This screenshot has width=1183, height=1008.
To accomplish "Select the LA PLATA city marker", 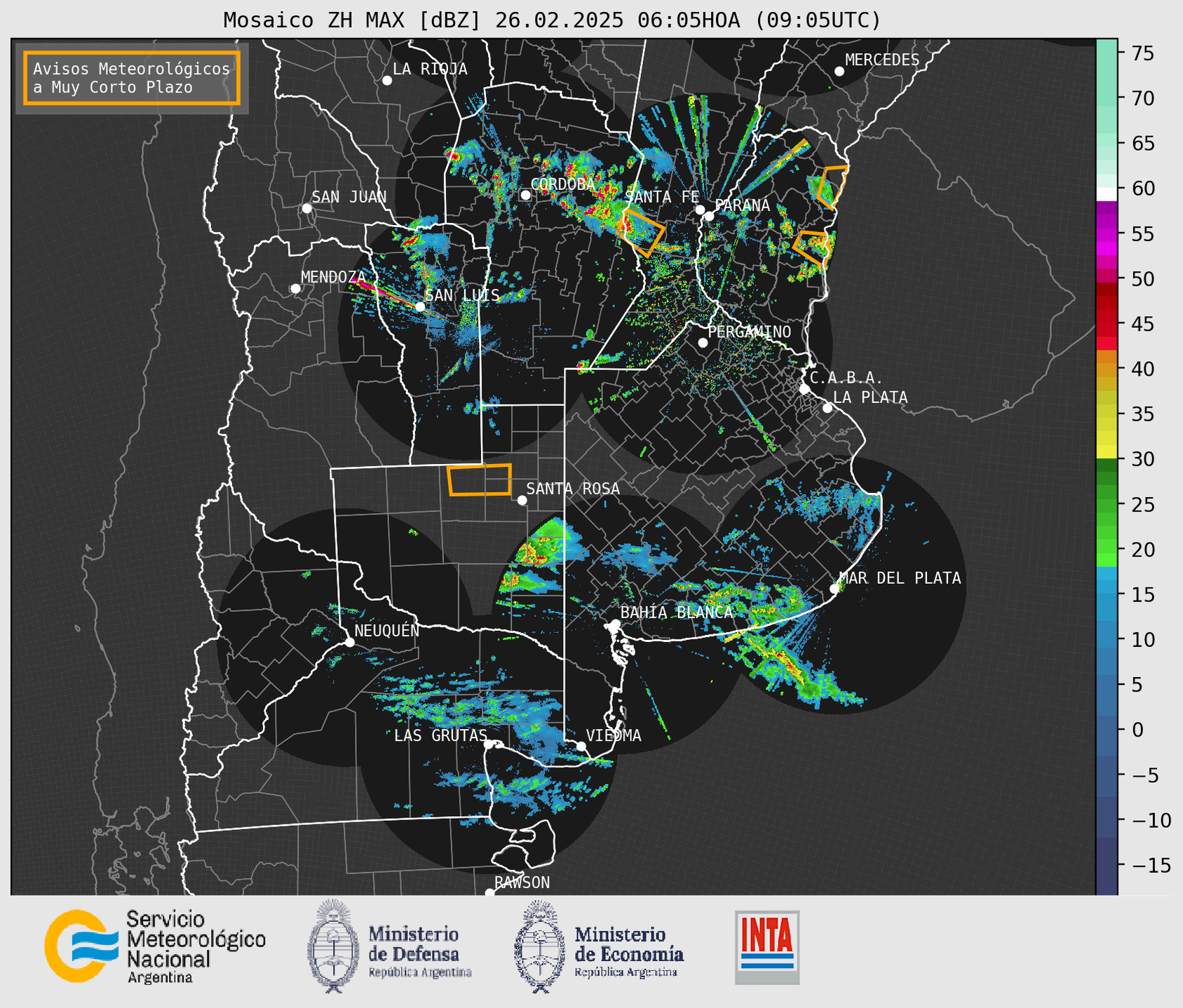I will coord(827,408).
